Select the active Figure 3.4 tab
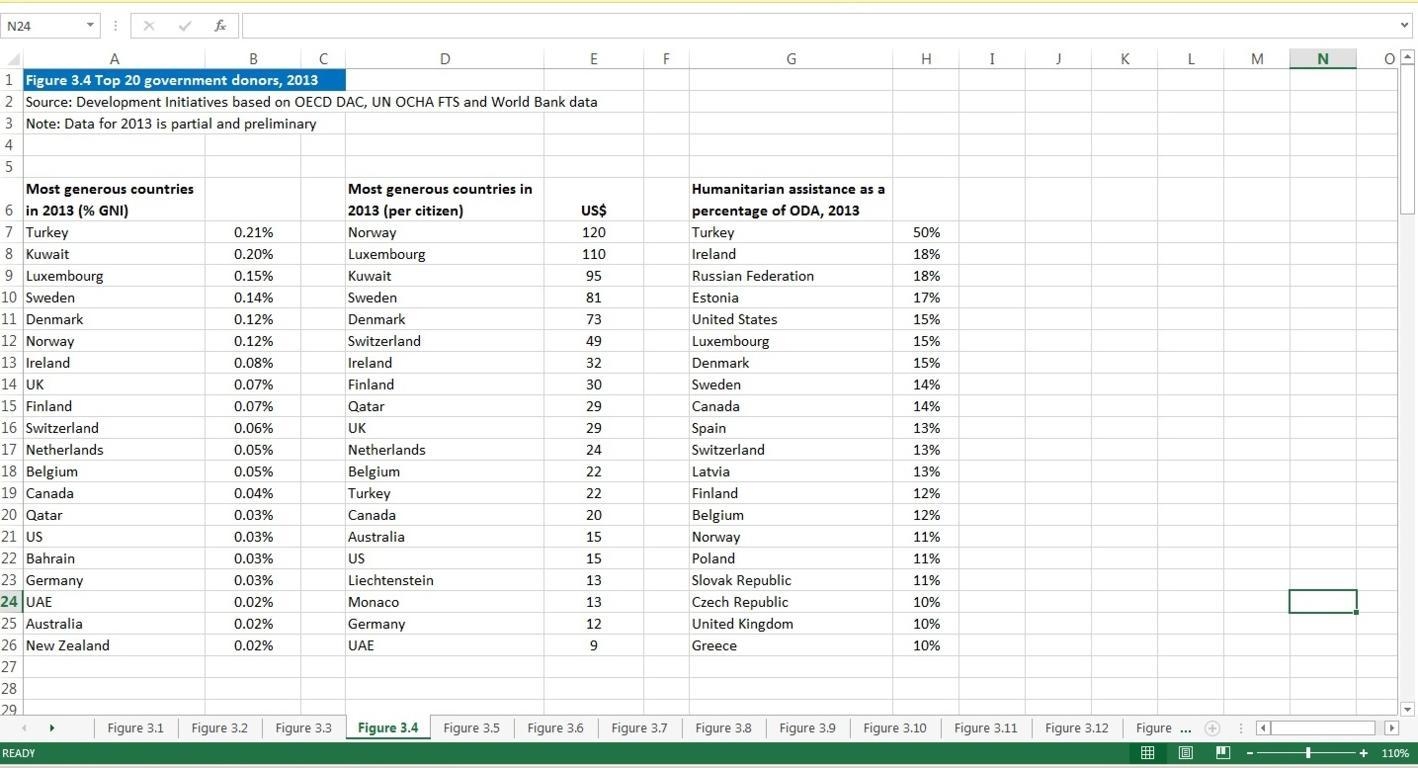This screenshot has width=1418, height=768. point(388,728)
